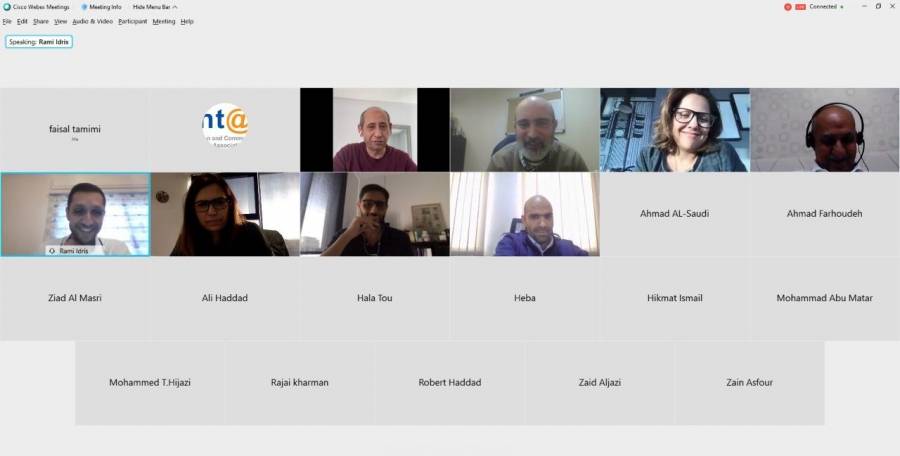Select video tile of woman with glasses and curly hair
900x456 pixels.
click(x=675, y=130)
